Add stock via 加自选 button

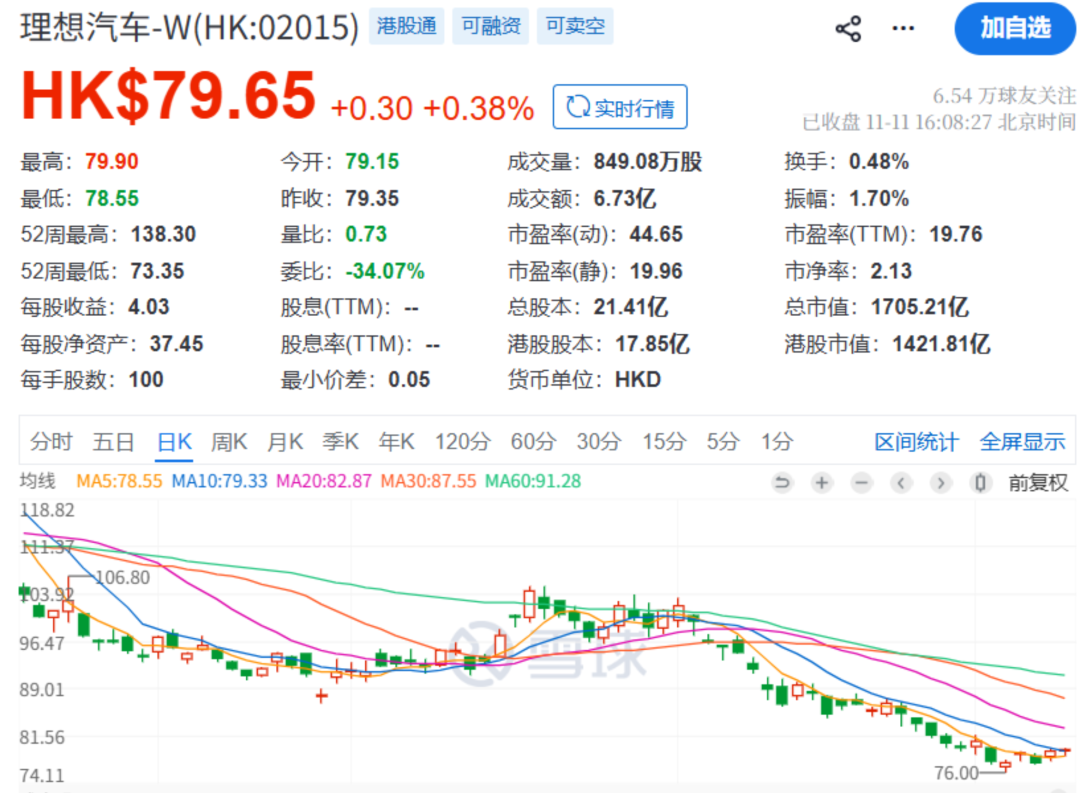tap(1015, 28)
